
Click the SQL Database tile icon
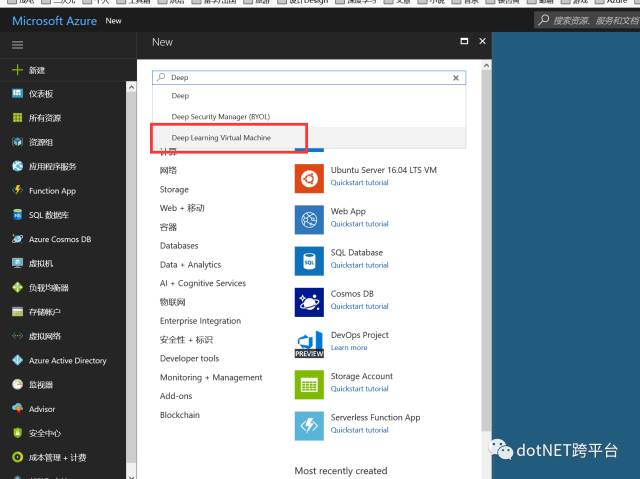coord(309,261)
